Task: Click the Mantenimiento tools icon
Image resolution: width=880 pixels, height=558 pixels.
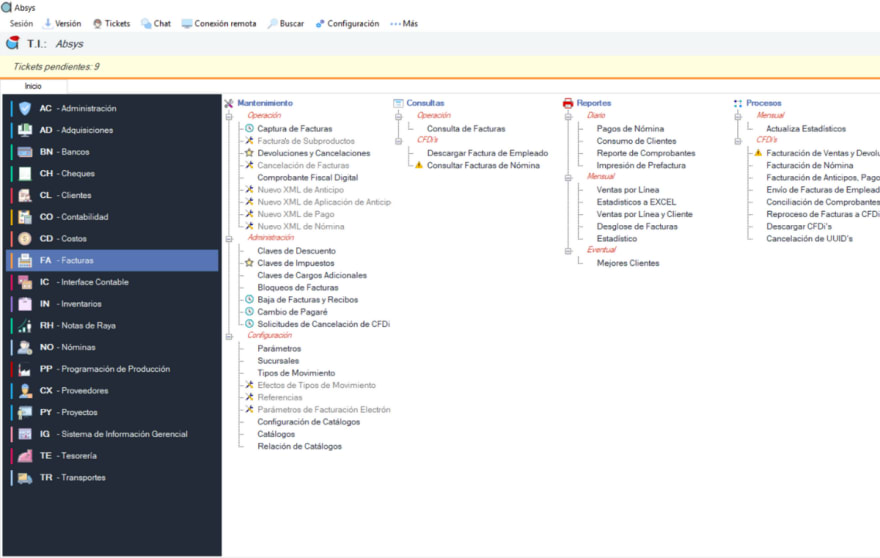Action: [x=228, y=103]
